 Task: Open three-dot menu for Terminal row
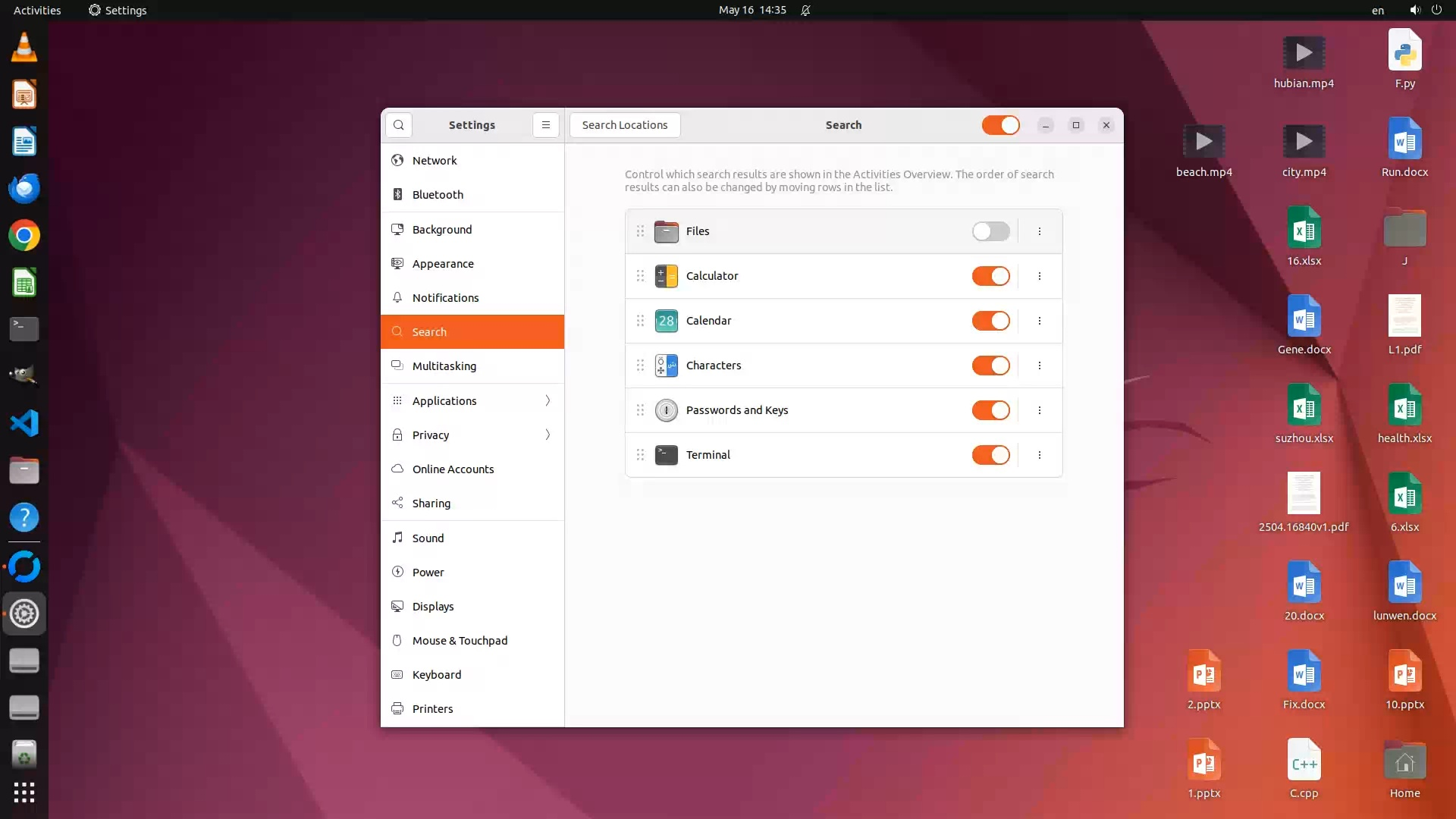(x=1040, y=455)
